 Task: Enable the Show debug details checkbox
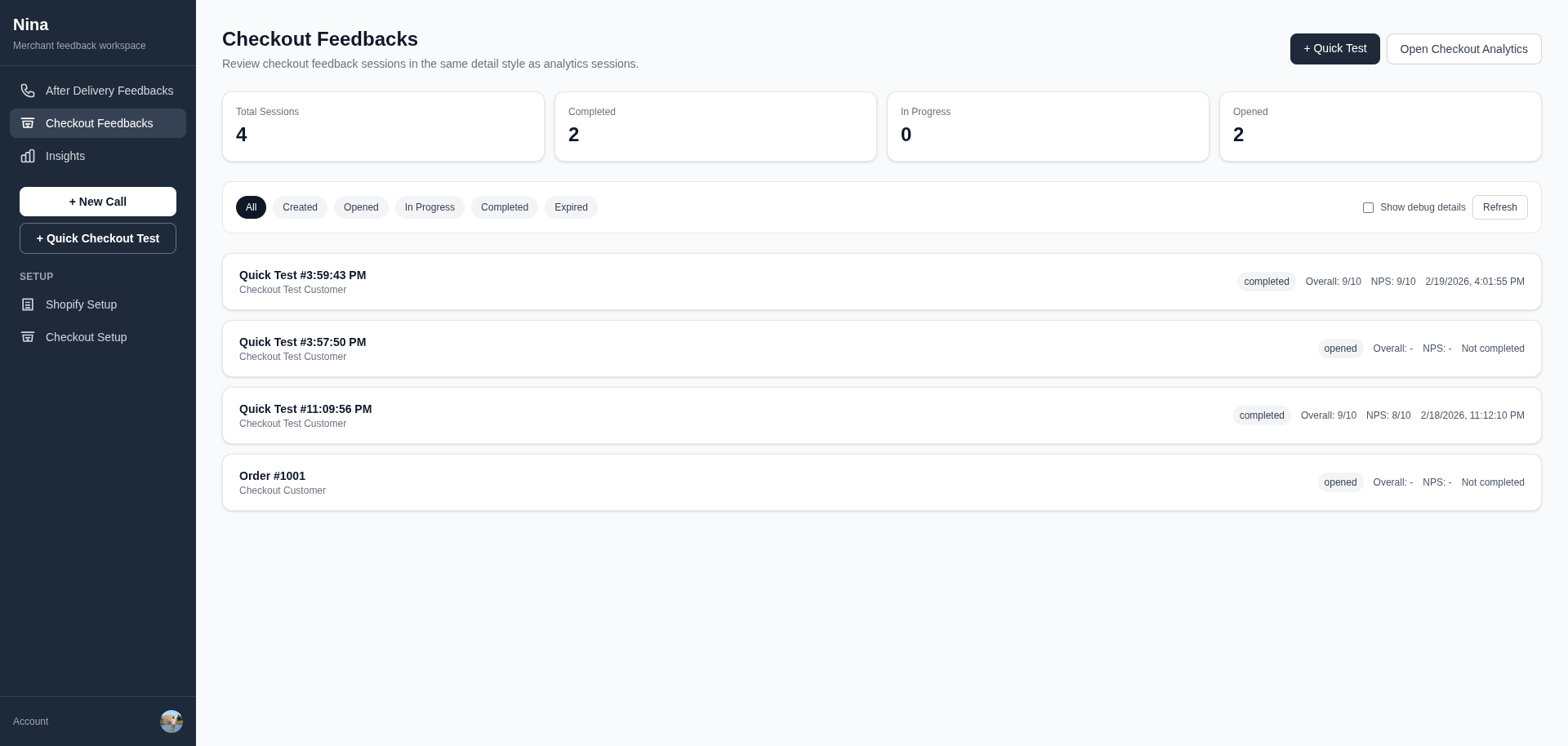pyautogui.click(x=1368, y=207)
